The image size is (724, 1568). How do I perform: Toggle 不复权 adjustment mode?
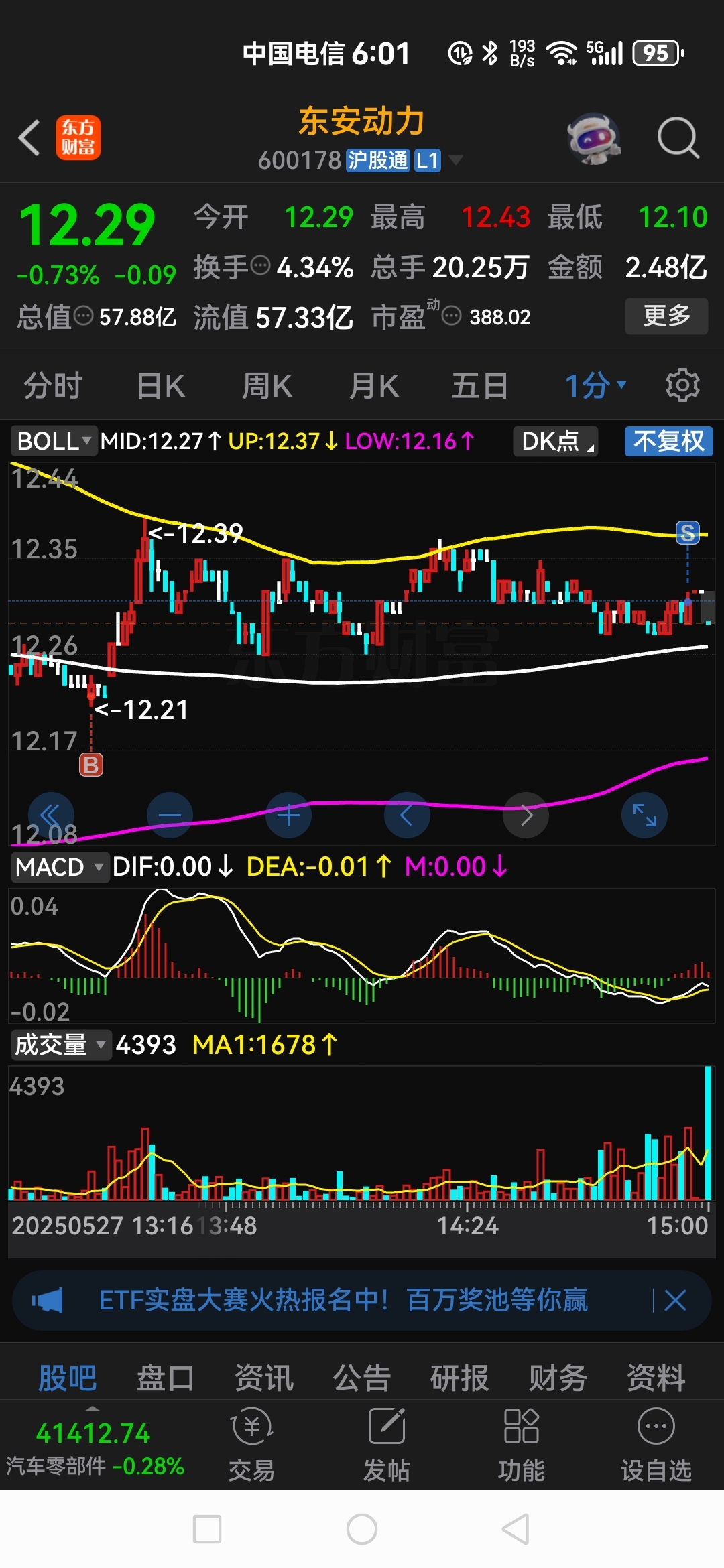point(669,441)
